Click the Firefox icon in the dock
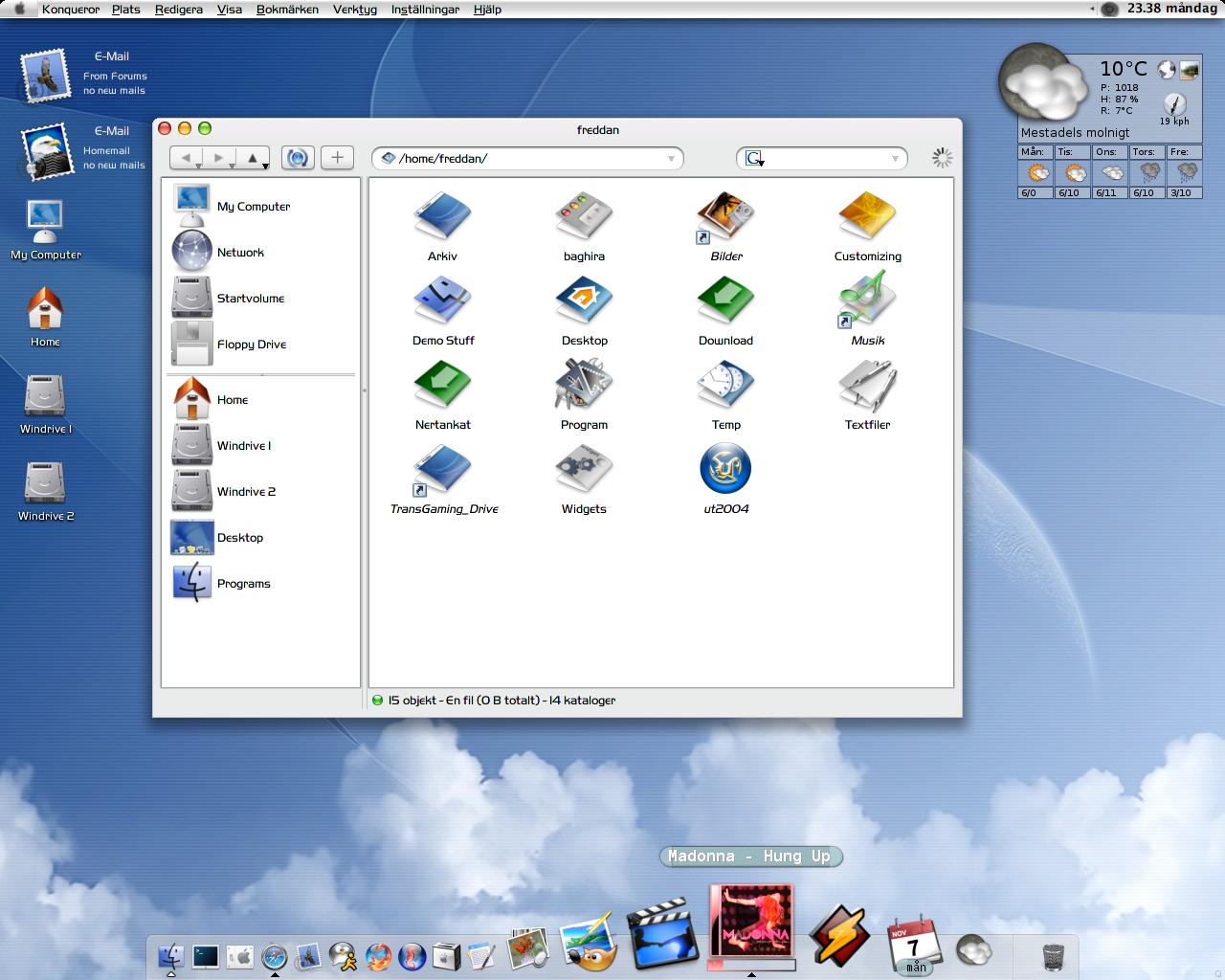Viewport: 1225px width, 980px height. (x=378, y=956)
